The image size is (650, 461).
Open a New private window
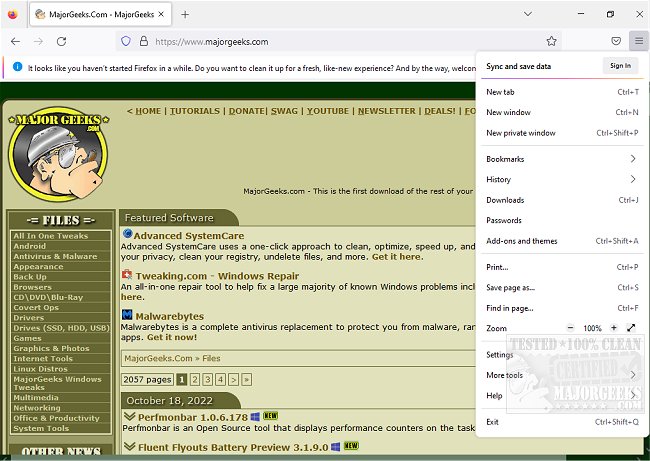[x=563, y=133]
